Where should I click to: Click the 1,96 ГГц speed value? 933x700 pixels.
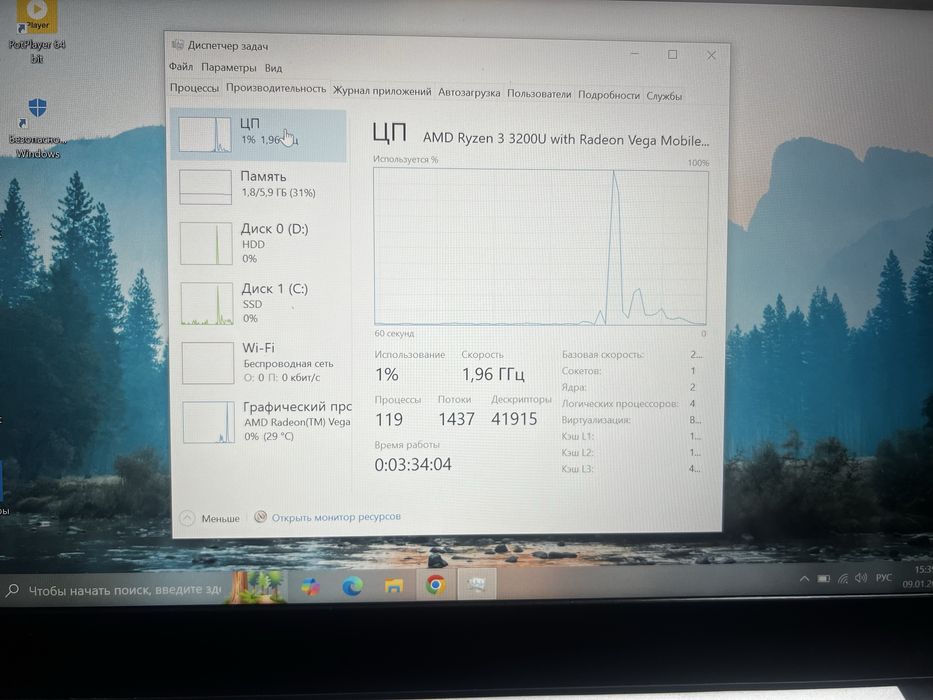click(493, 374)
